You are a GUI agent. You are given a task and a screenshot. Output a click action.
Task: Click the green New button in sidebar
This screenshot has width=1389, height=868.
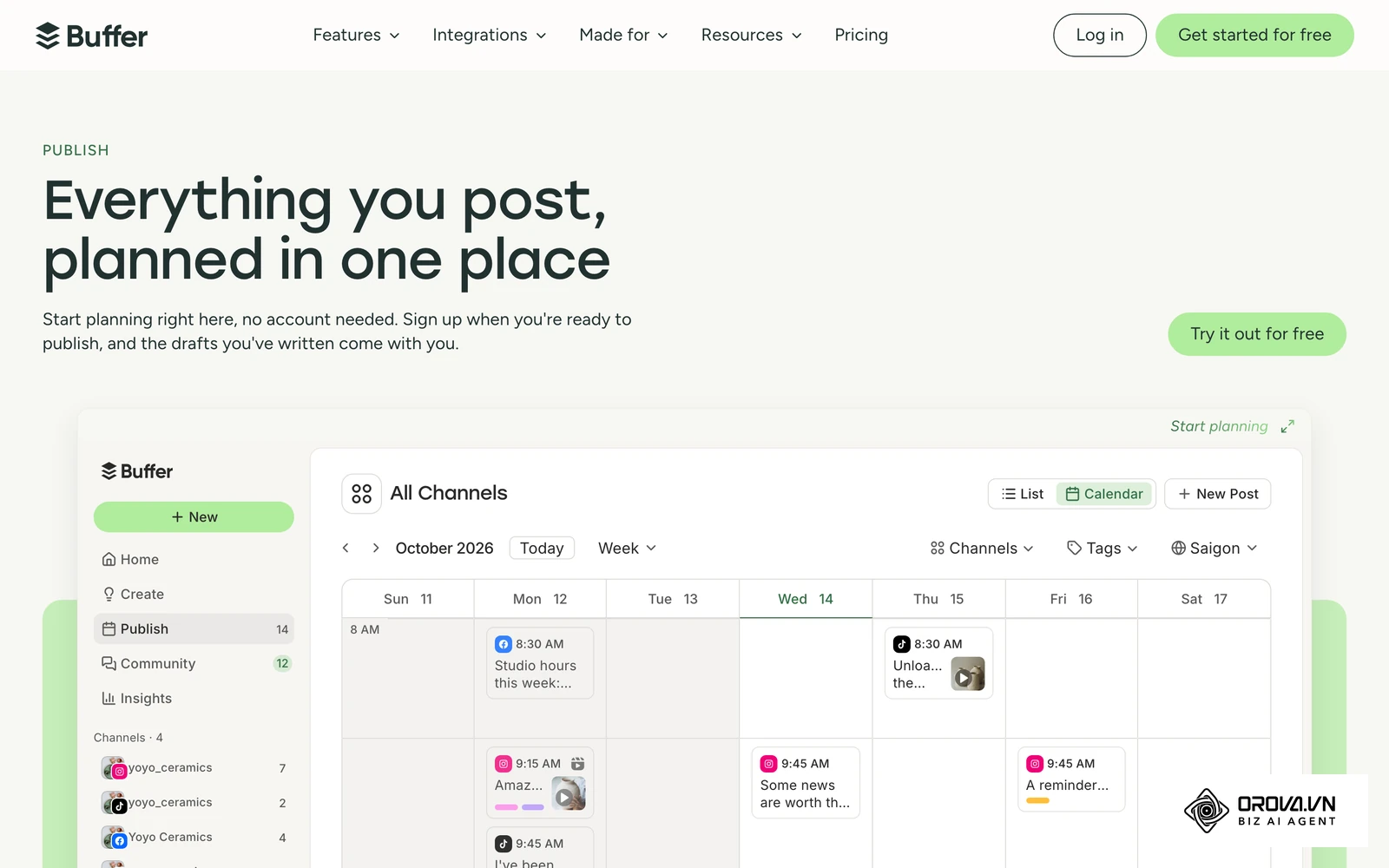[x=194, y=517]
